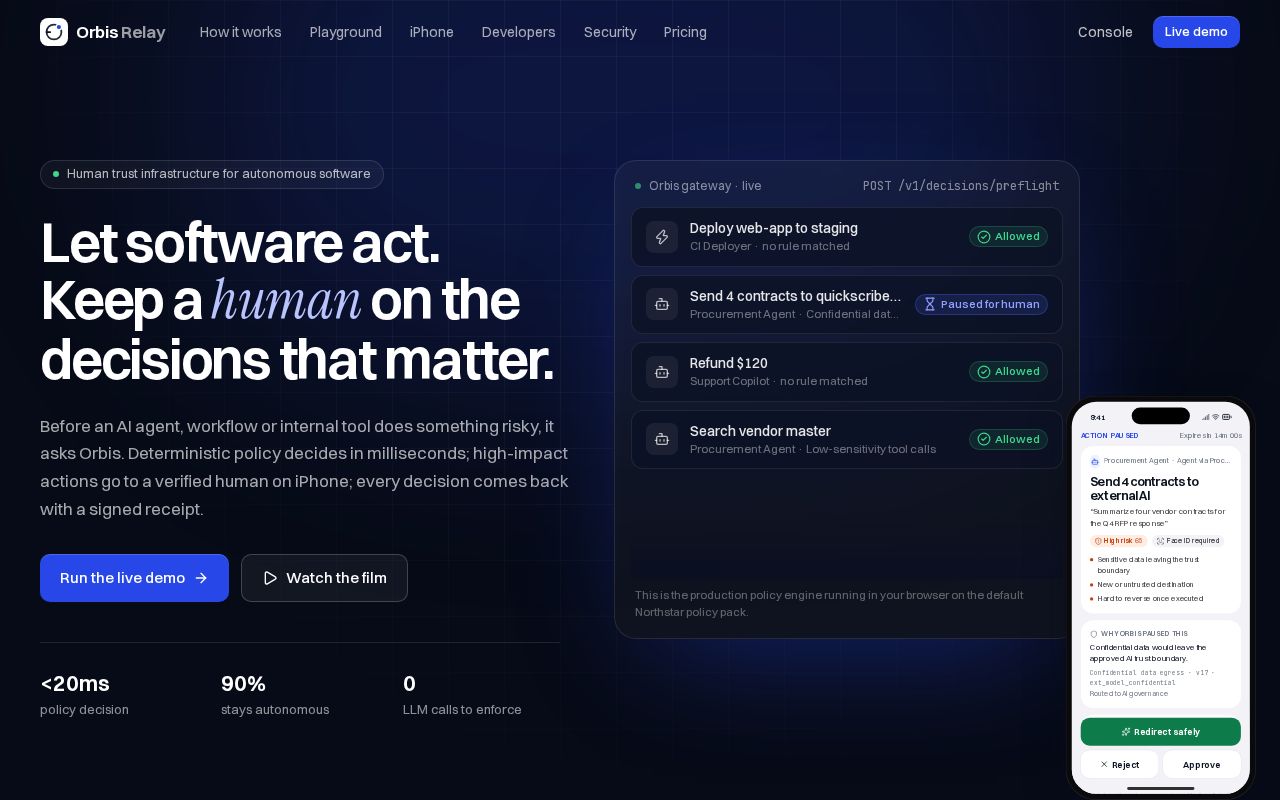Click the robot icon next to Search vendor master
Image resolution: width=1280 pixels, height=800 pixels.
662,439
